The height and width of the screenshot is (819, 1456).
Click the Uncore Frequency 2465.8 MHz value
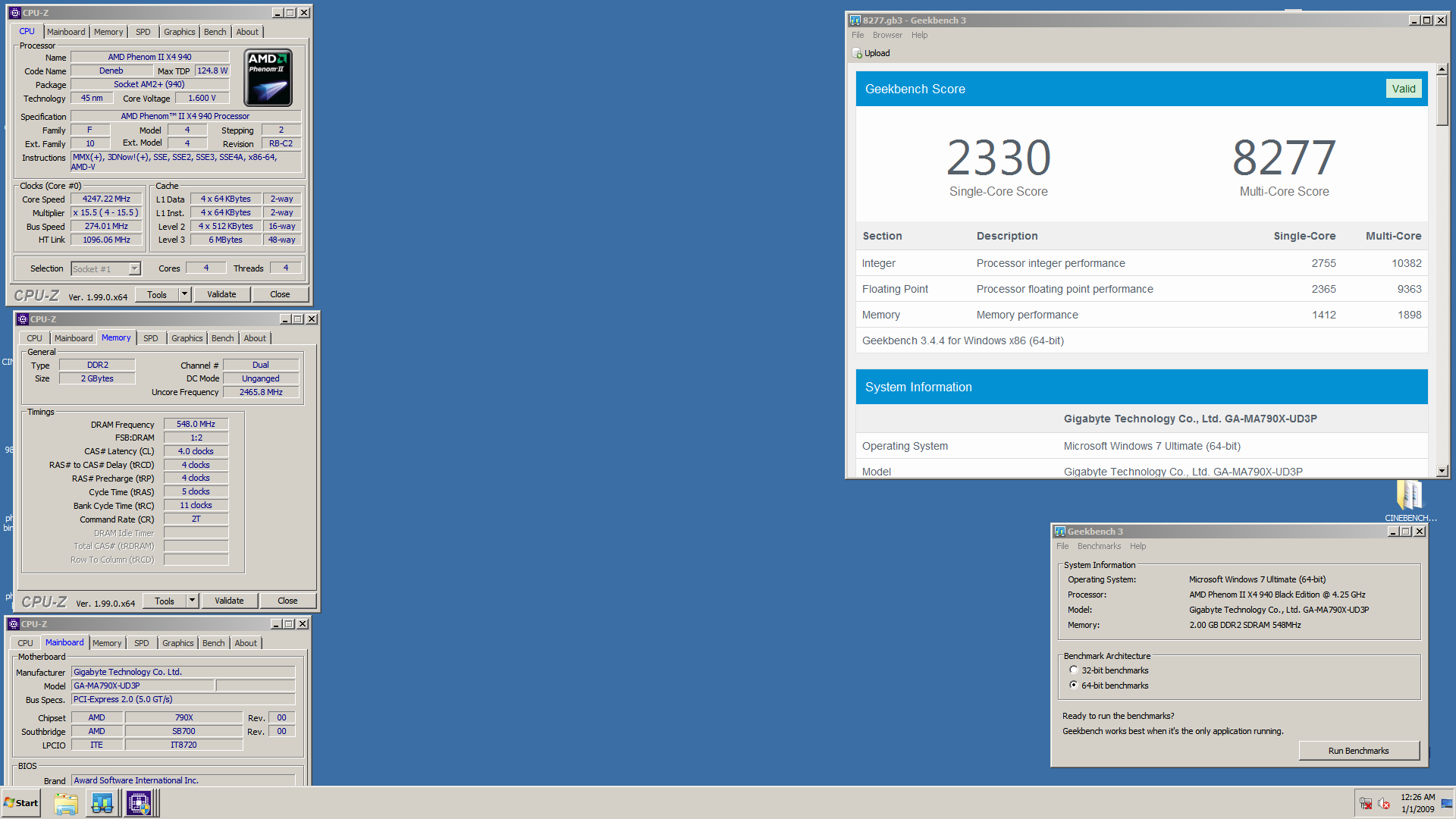[261, 392]
